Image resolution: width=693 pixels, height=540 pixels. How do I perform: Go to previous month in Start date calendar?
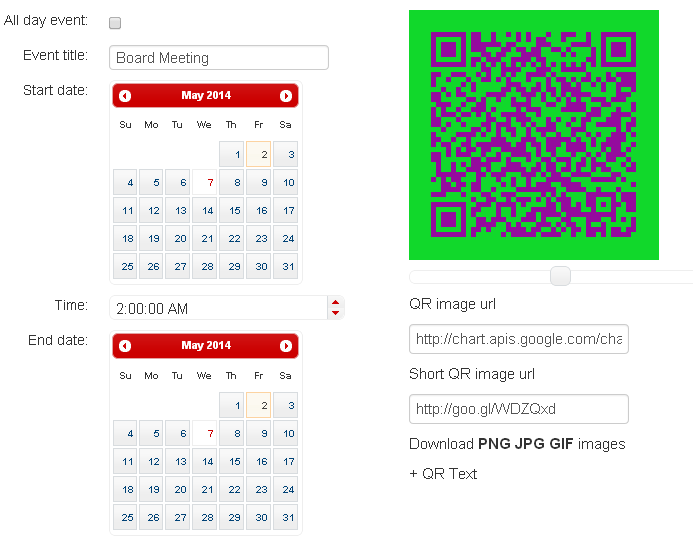[x=125, y=96]
